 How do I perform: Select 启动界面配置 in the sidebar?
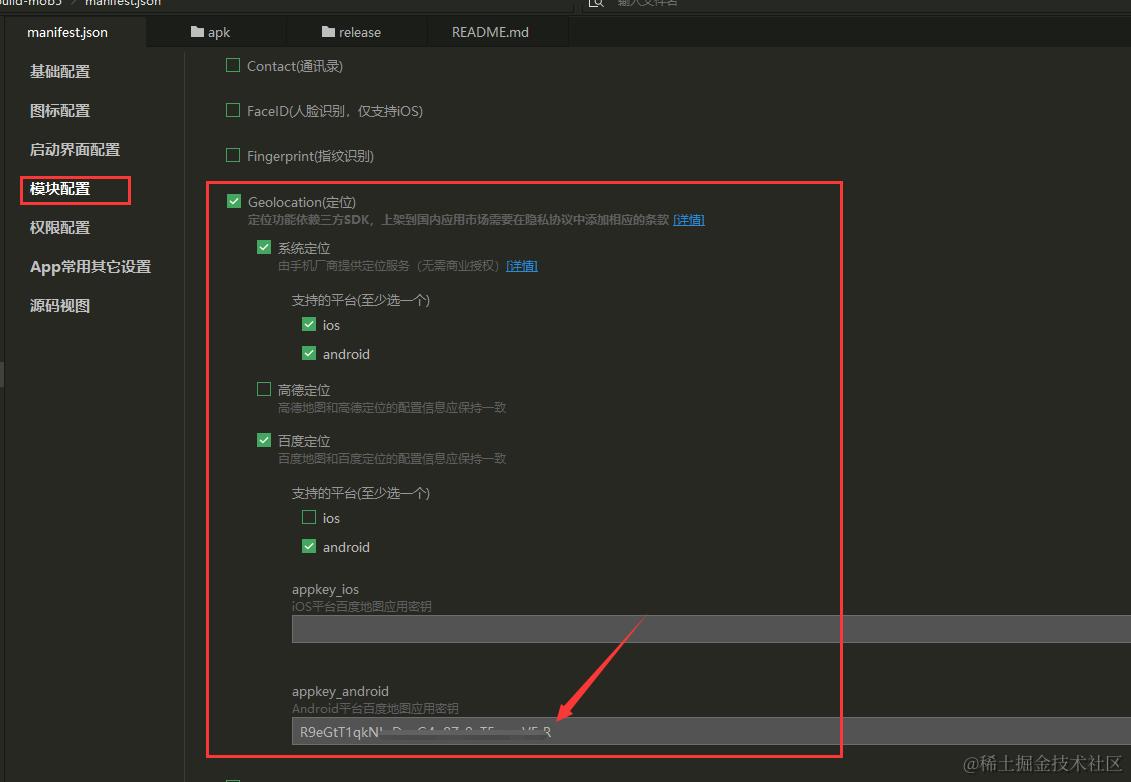[x=75, y=149]
